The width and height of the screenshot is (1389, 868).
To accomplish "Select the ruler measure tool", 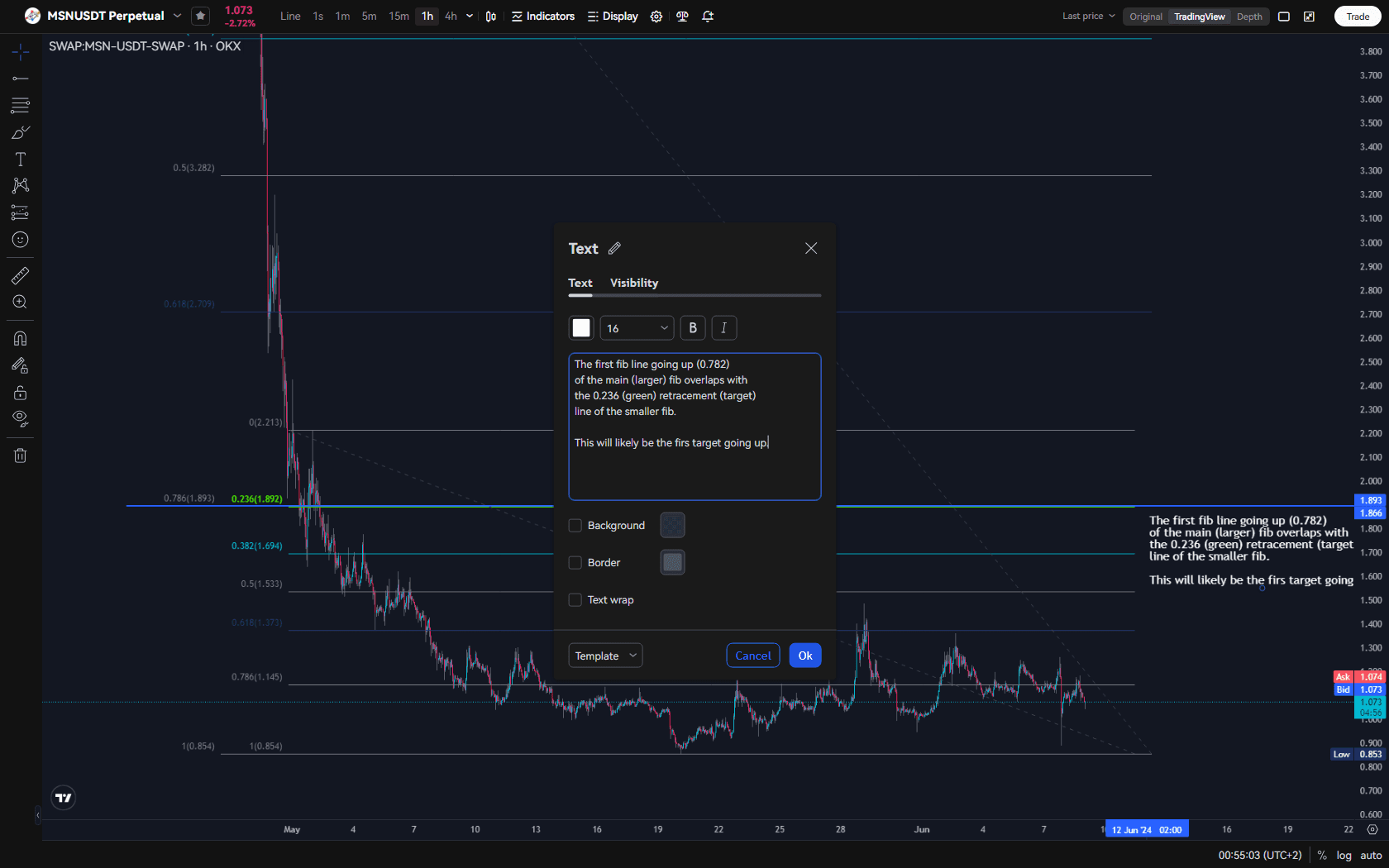I will tap(21, 275).
